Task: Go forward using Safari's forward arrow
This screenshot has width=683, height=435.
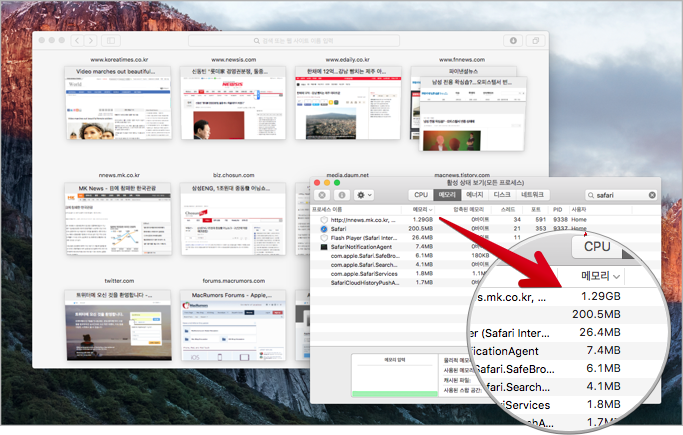Action: point(91,40)
